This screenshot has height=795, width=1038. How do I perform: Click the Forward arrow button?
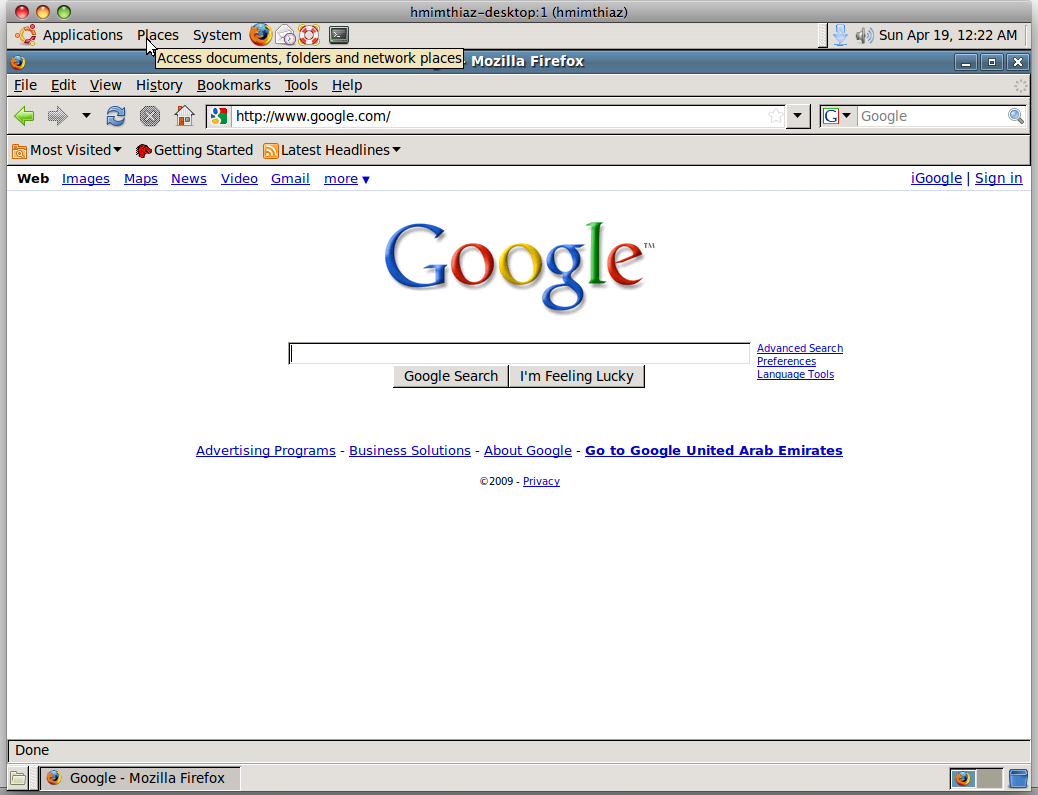(58, 117)
